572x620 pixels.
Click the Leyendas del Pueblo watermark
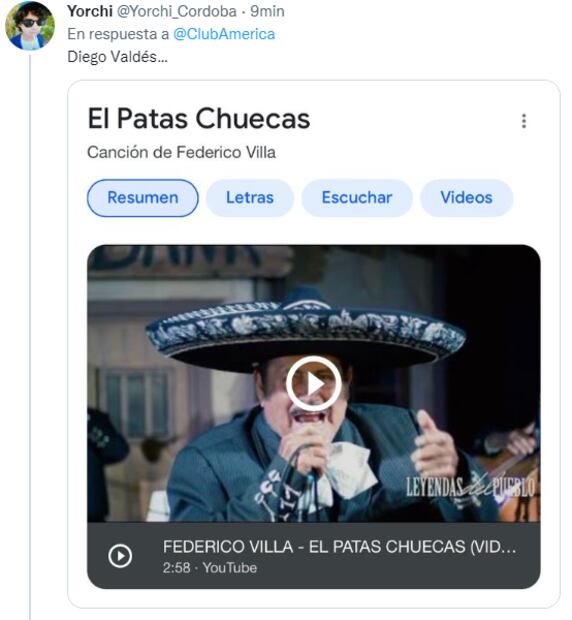coord(470,487)
